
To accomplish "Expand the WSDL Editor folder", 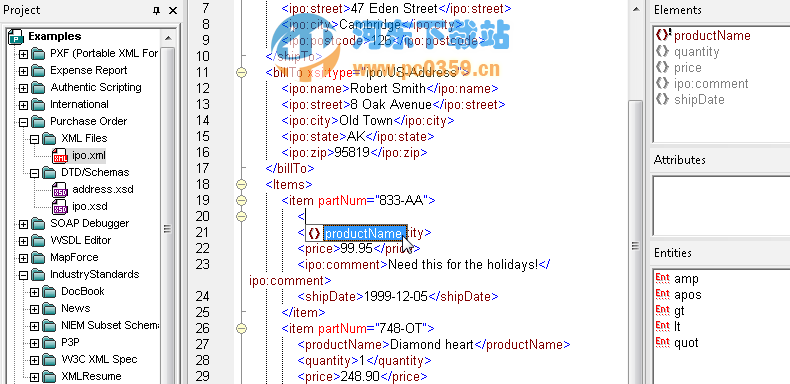I will 23,241.
